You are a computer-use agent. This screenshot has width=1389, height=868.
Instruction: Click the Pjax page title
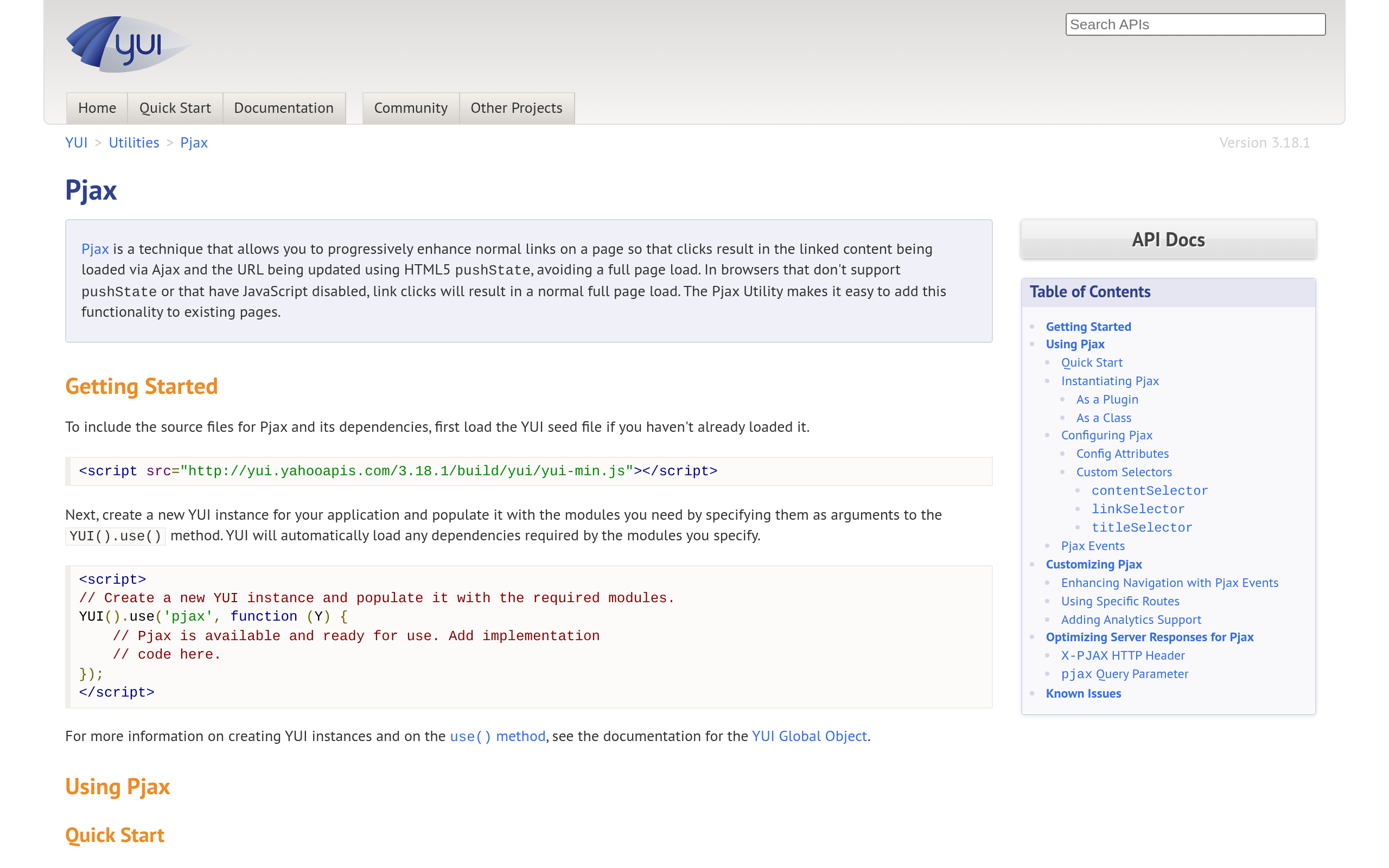91,190
